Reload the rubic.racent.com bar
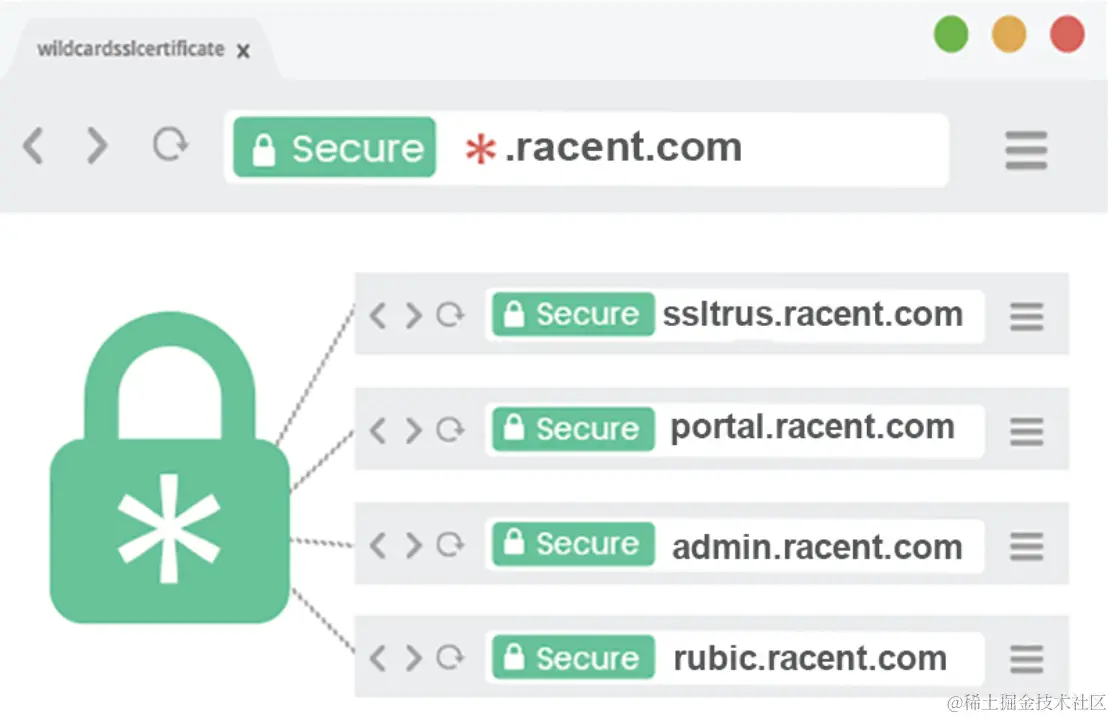The image size is (1113, 719). [x=450, y=657]
